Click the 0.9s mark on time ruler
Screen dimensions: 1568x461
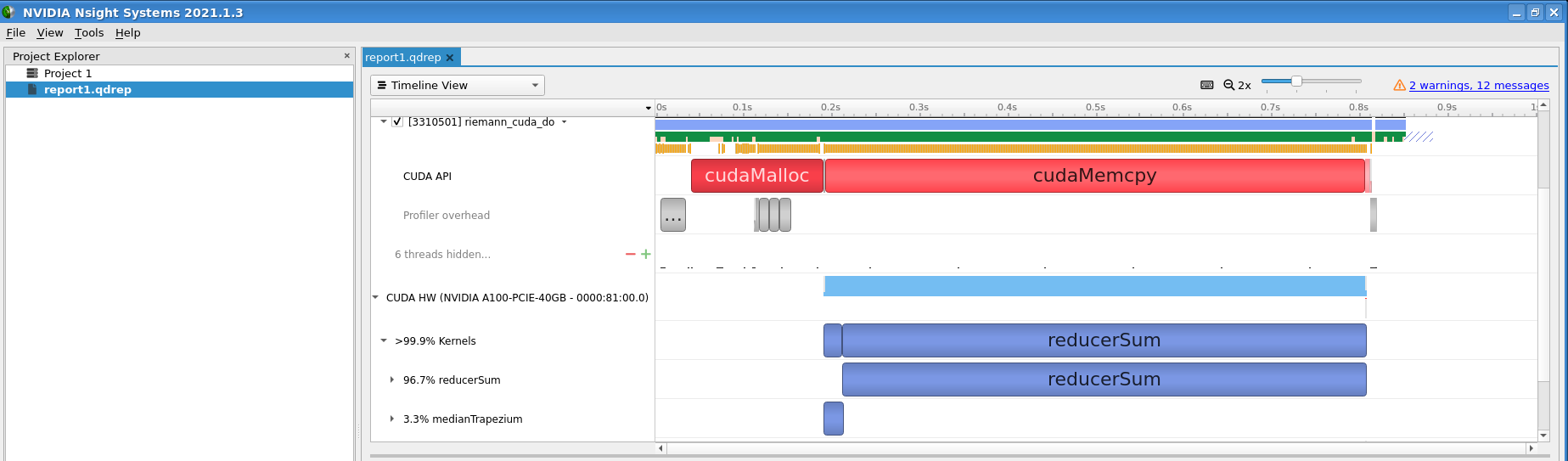1447,108
